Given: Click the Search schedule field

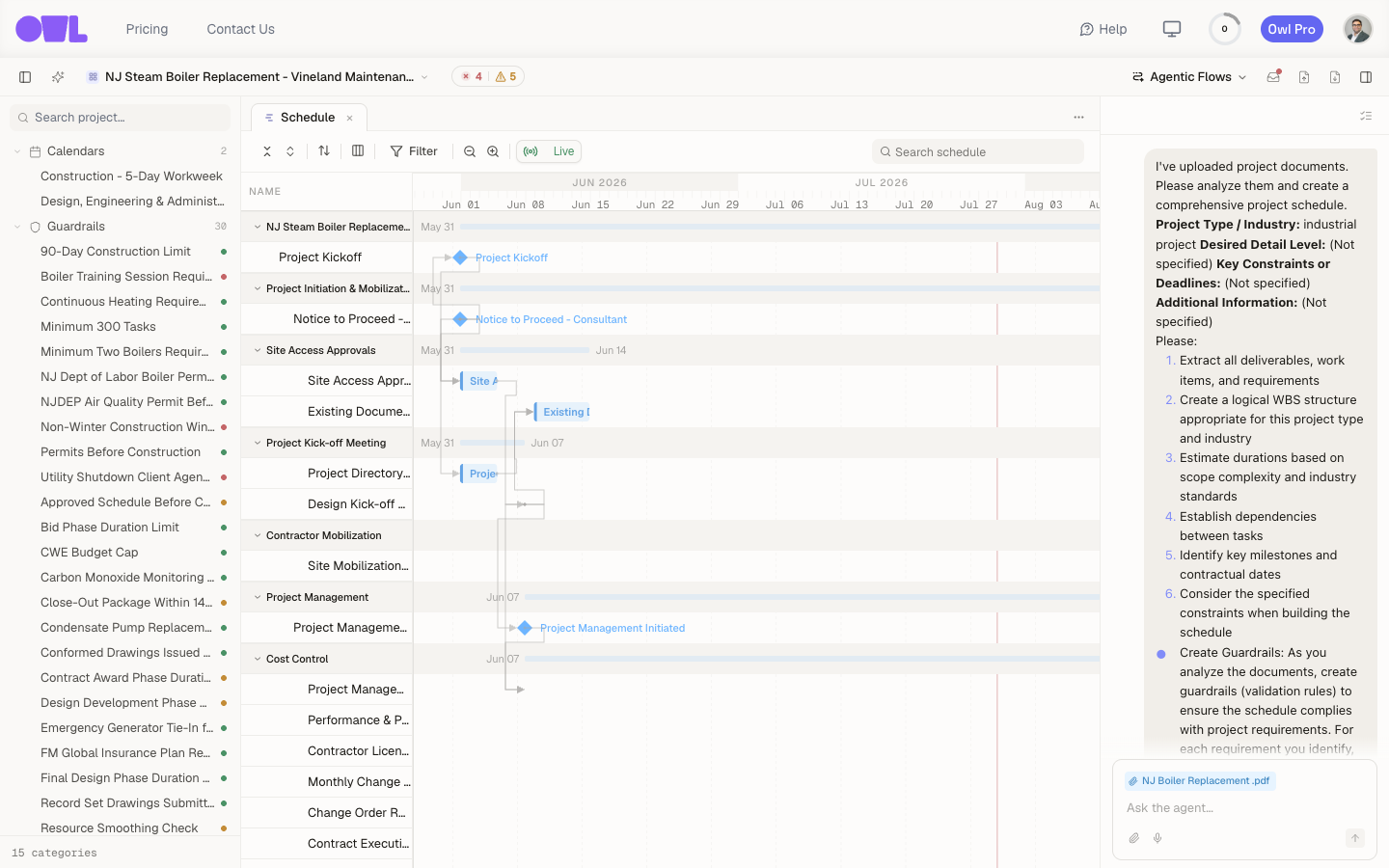Looking at the screenshot, I should tap(978, 151).
